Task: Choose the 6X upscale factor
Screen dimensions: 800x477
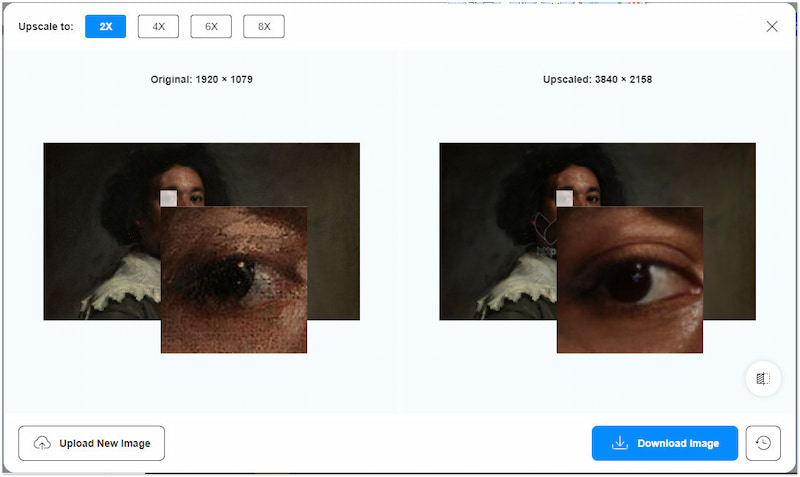Action: (211, 27)
